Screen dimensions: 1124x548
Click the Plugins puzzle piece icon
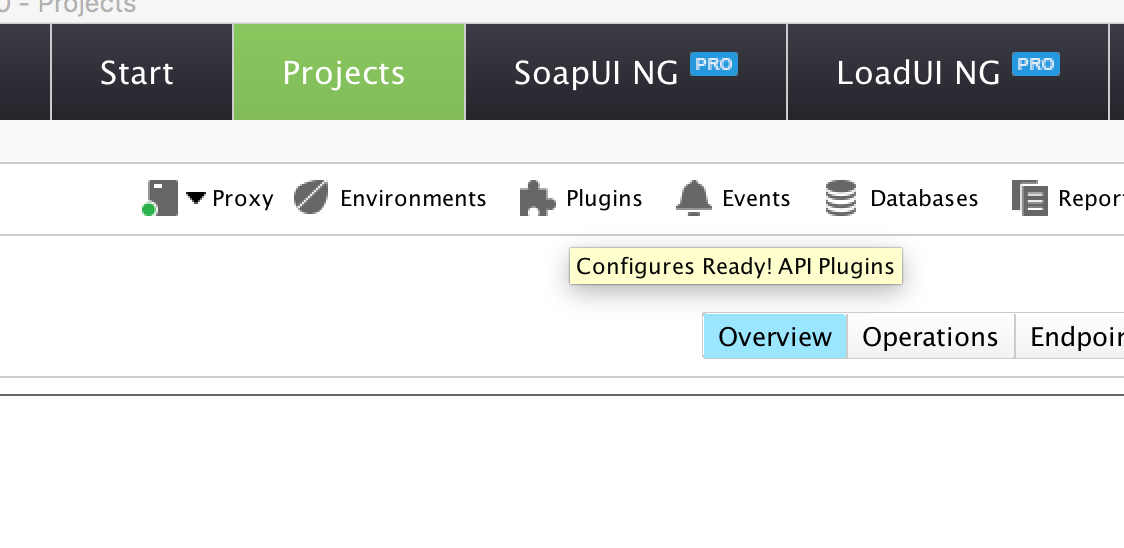point(537,198)
